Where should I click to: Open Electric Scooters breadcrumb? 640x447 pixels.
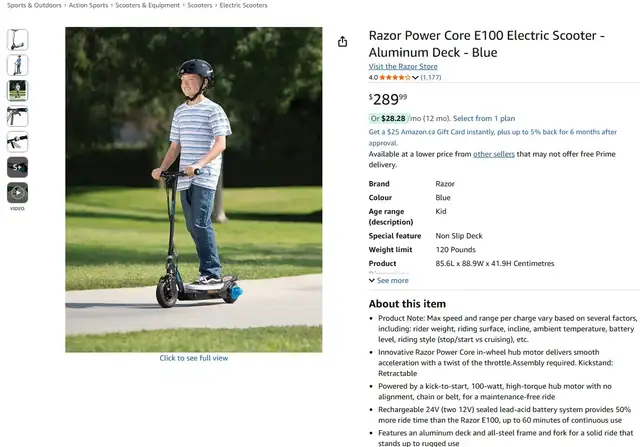[243, 5]
